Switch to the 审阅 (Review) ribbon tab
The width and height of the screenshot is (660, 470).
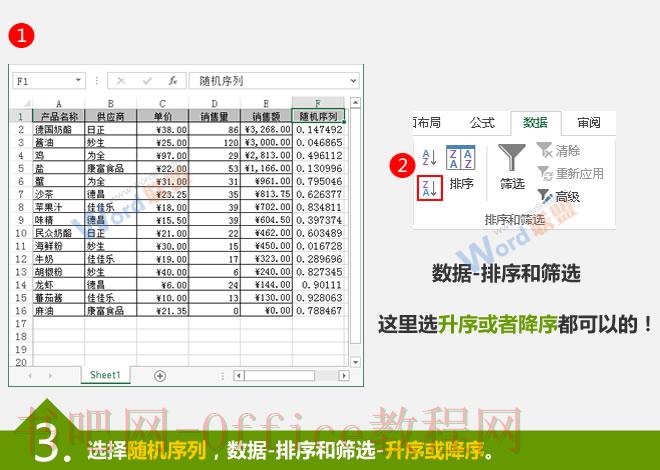coord(589,123)
